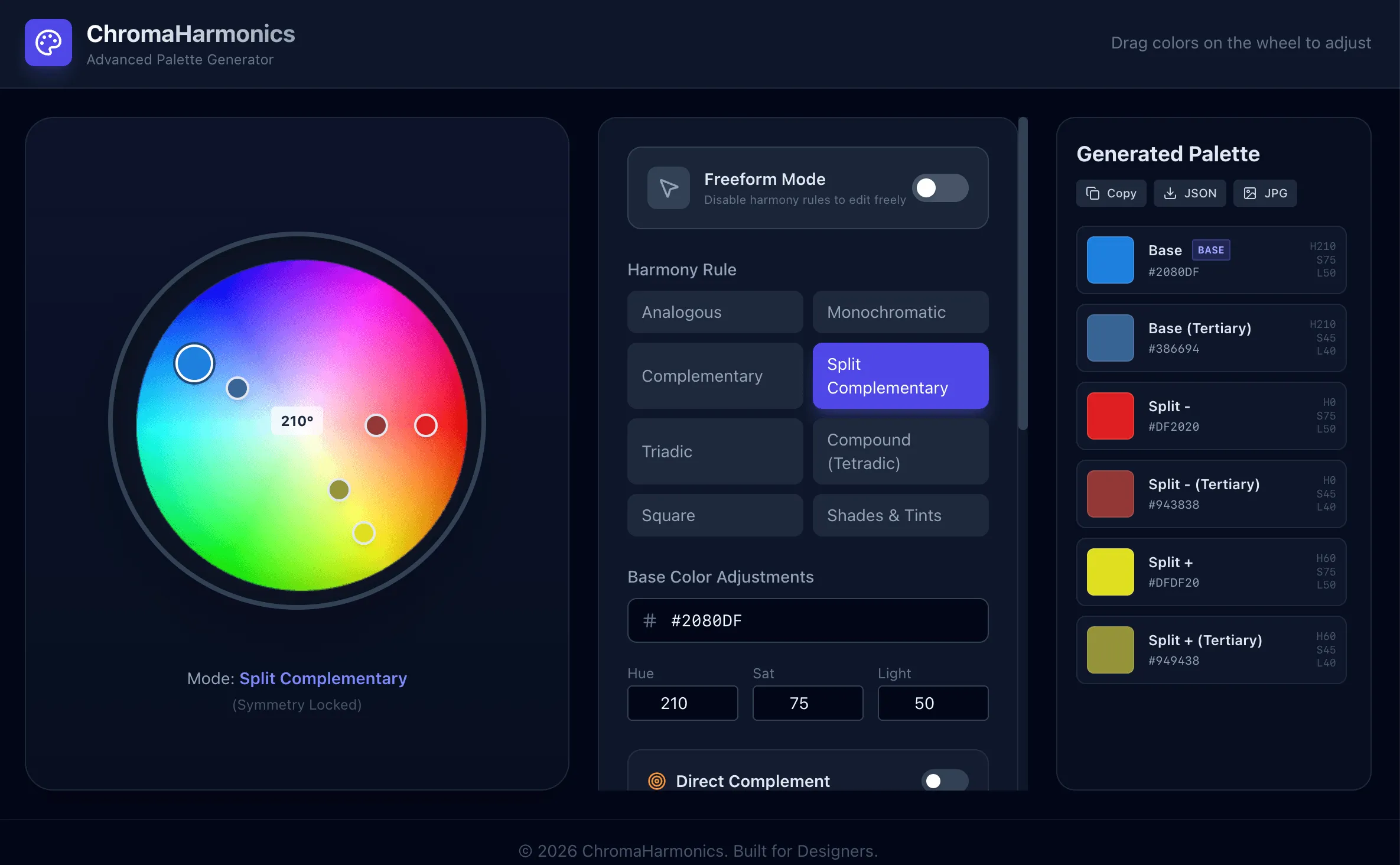Click the Split + (Tertiary) #949438 swatch
The width and height of the screenshot is (1400, 865).
click(1111, 650)
